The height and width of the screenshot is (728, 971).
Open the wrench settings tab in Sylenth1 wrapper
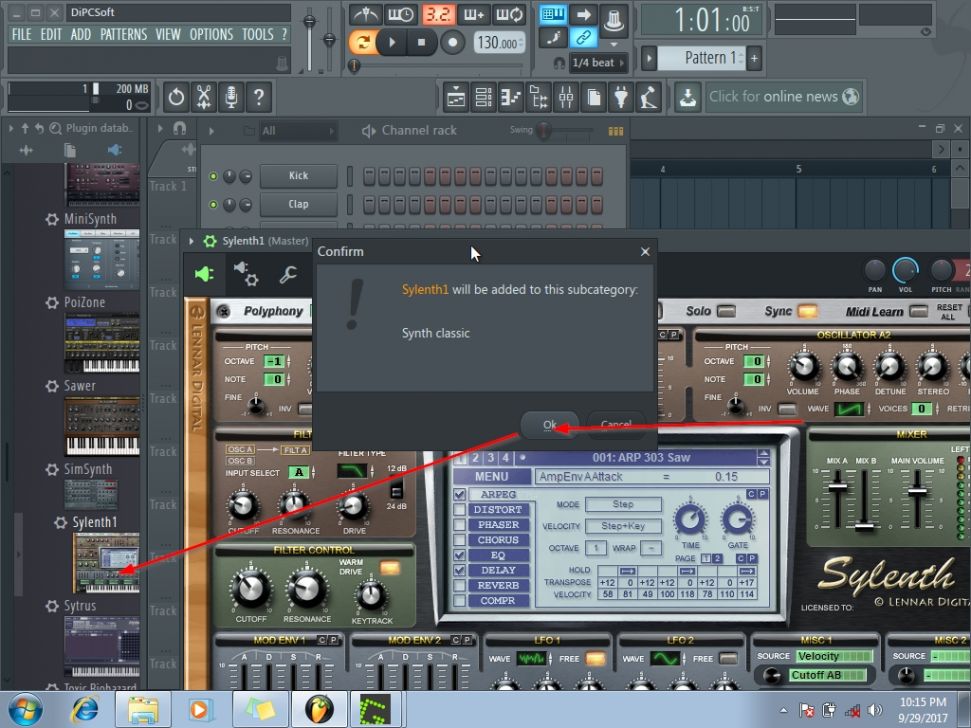(288, 274)
